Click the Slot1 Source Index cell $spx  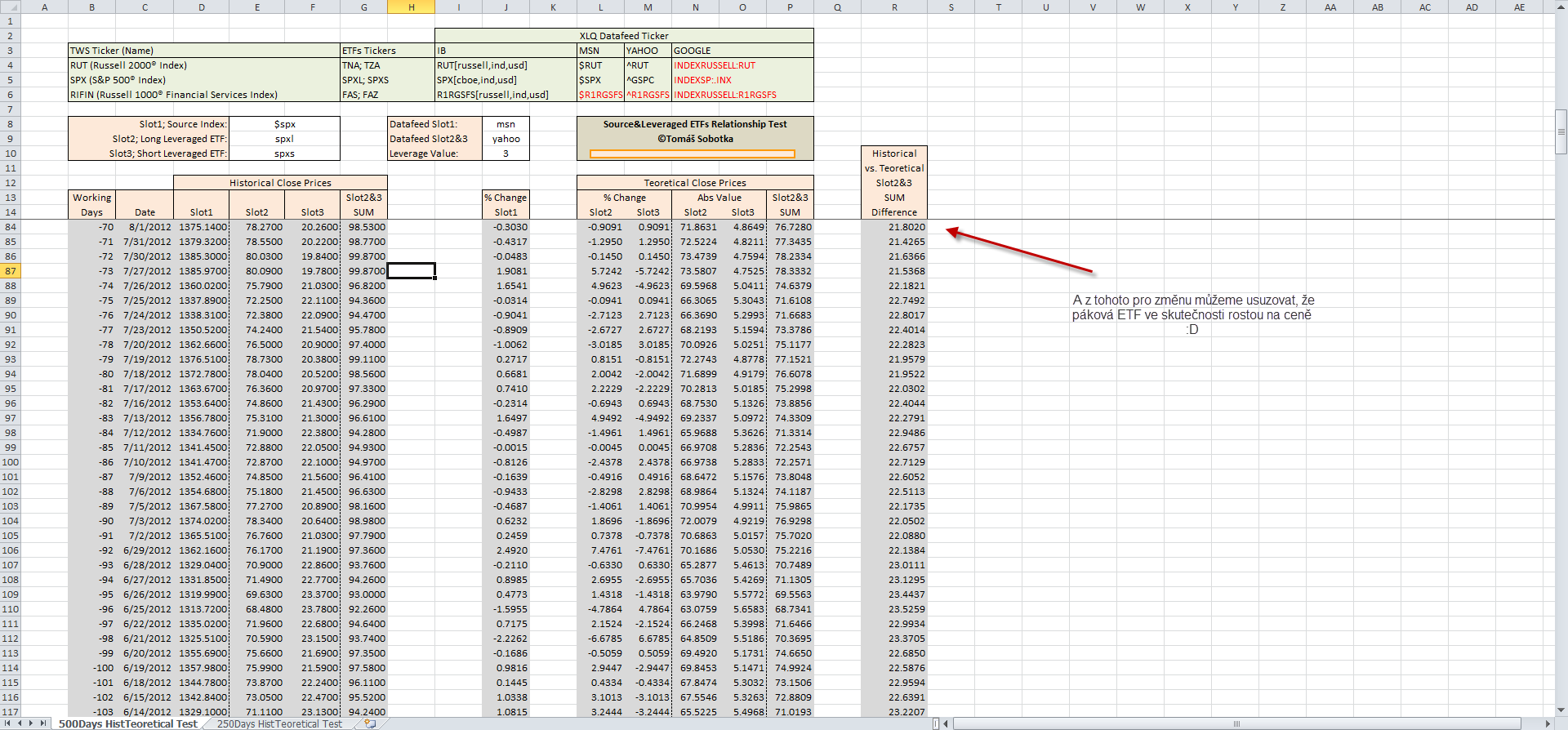[284, 124]
